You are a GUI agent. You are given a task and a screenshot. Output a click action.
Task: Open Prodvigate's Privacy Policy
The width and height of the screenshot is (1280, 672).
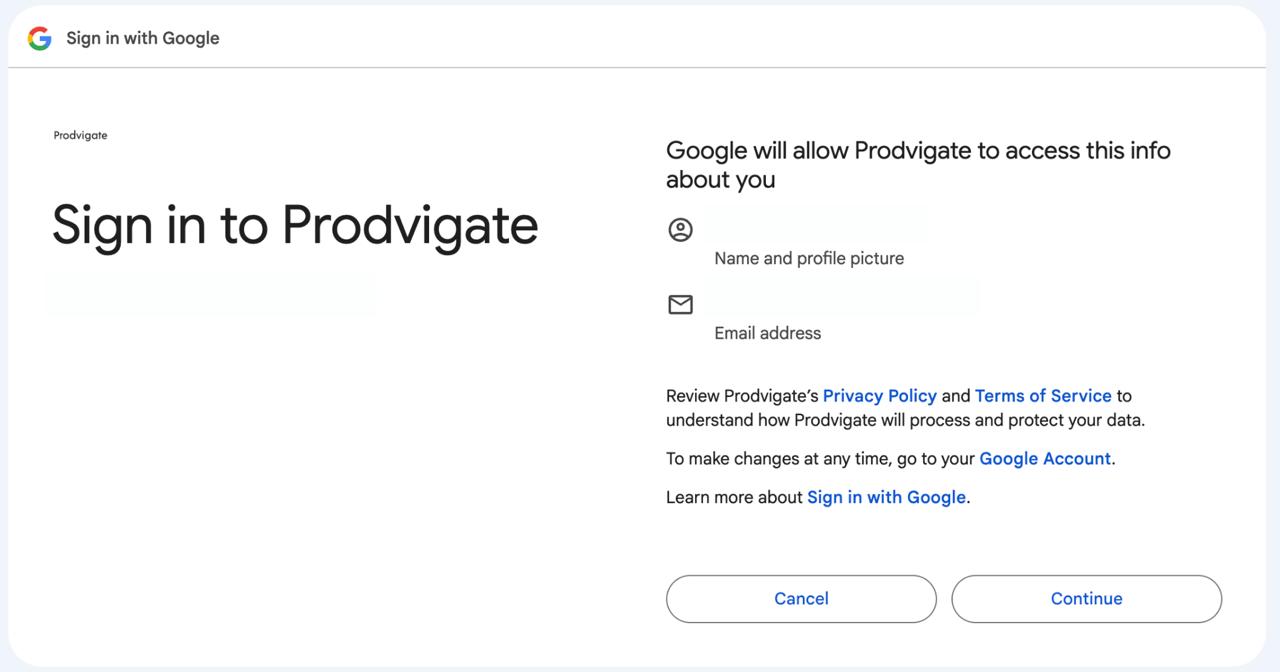[879, 395]
